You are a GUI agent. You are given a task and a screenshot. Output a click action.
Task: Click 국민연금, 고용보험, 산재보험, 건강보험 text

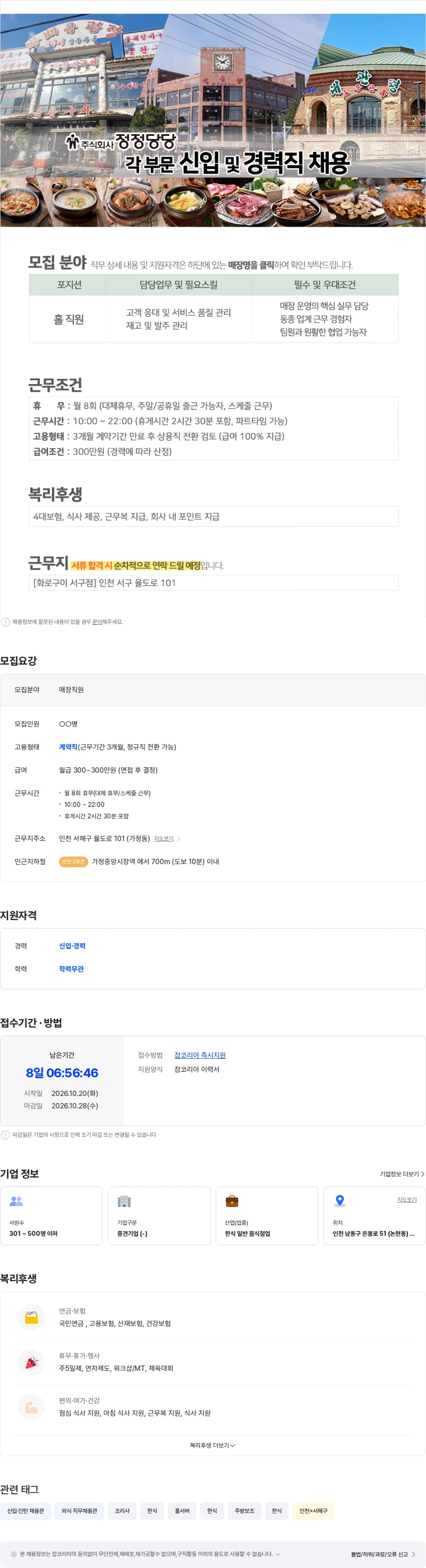114,1323
